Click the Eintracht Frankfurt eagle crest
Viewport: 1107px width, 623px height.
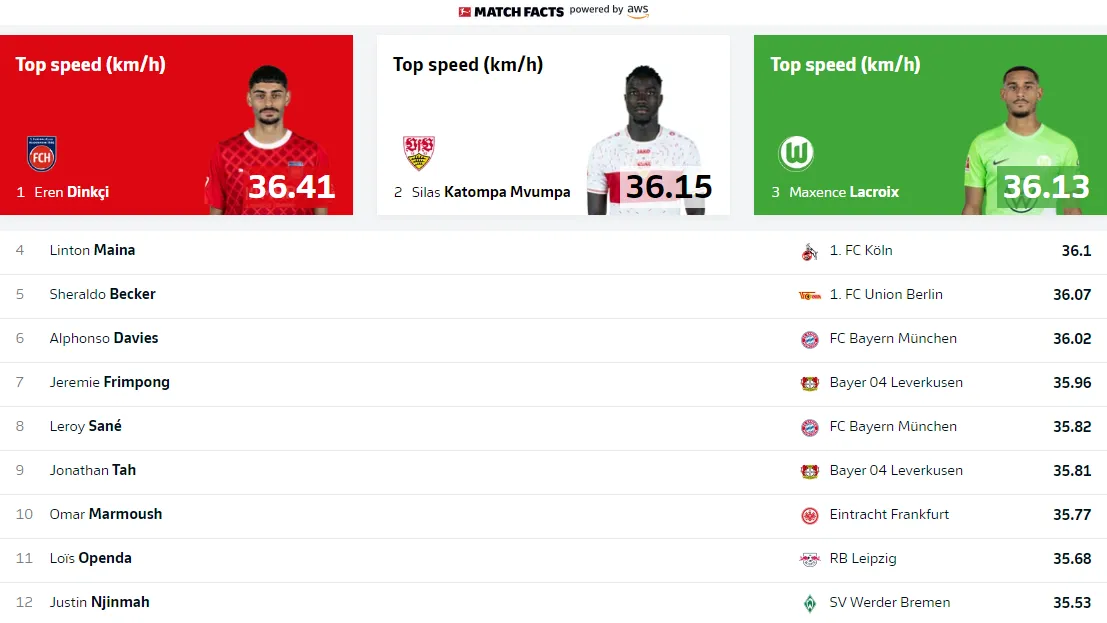tap(809, 515)
